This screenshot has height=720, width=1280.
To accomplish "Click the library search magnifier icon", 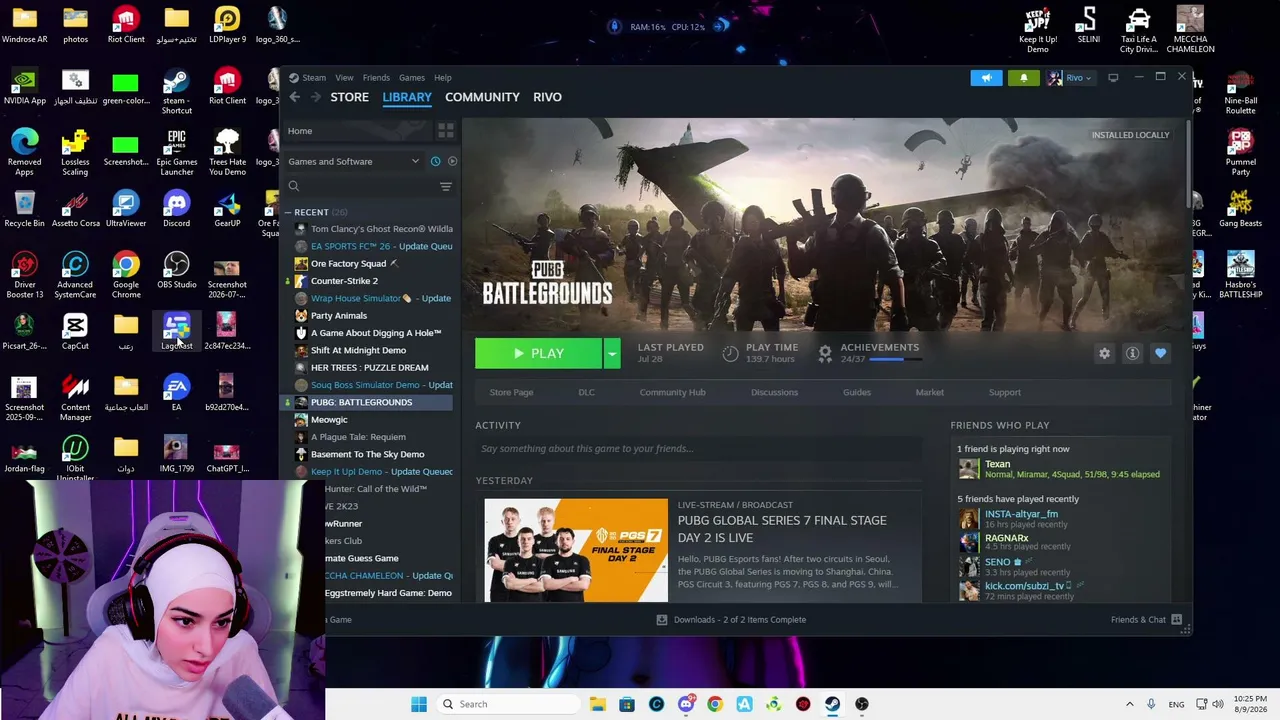I will 294,186.
